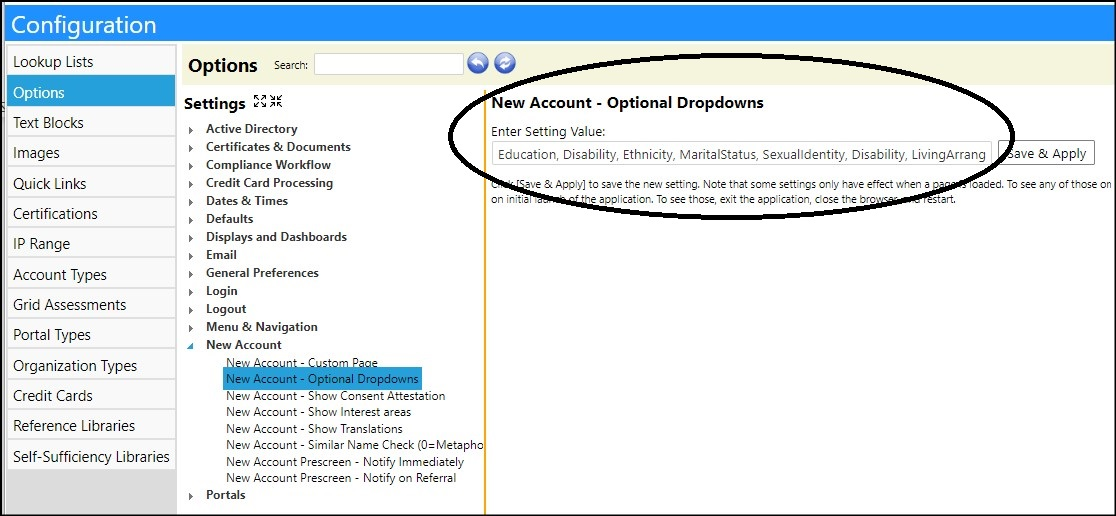Click the Displays and Dashboards label
Viewport: 1116px width, 516px height.
pyautogui.click(x=276, y=236)
